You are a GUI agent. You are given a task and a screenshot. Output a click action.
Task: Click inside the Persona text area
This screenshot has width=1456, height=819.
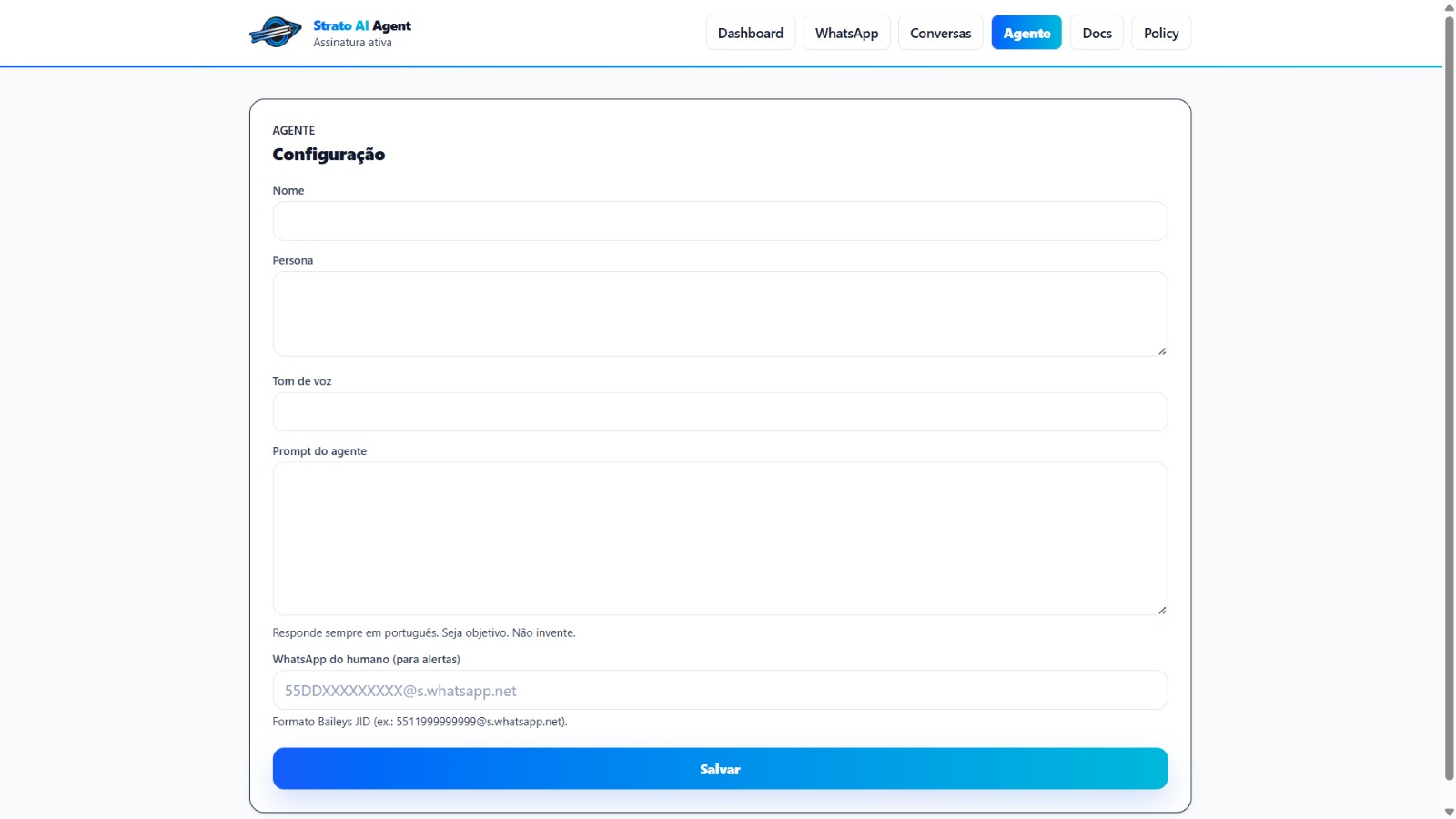[719, 313]
